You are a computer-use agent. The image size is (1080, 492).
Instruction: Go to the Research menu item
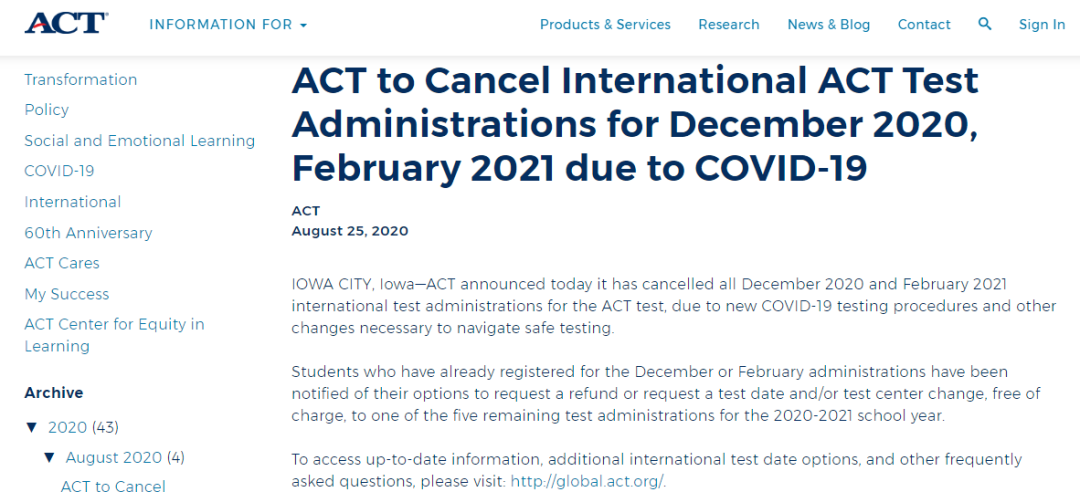pyautogui.click(x=729, y=25)
